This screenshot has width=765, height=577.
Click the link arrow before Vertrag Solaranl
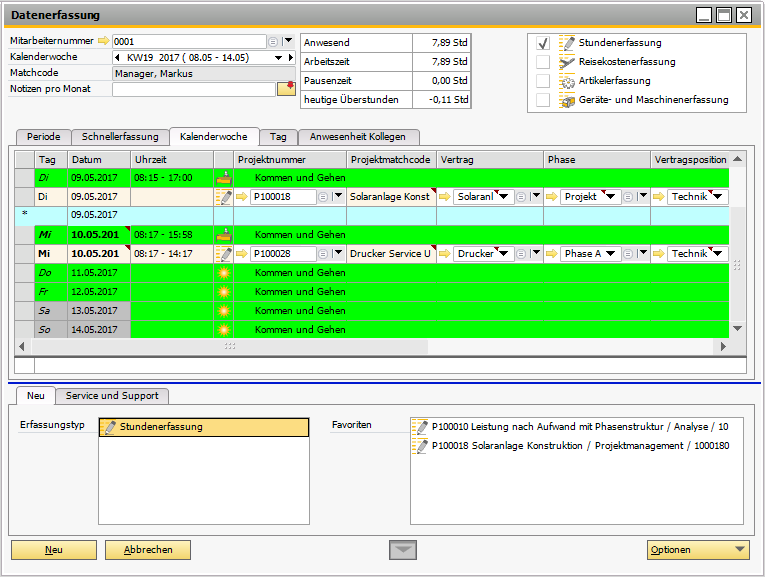pos(444,197)
